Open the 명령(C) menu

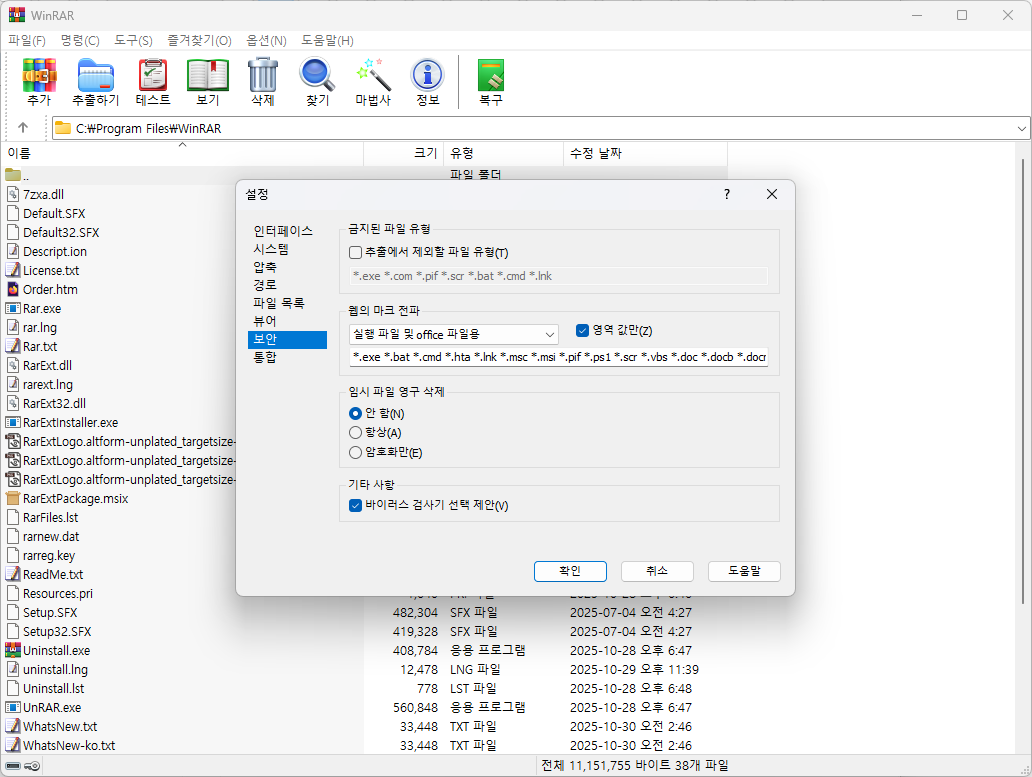tap(80, 41)
